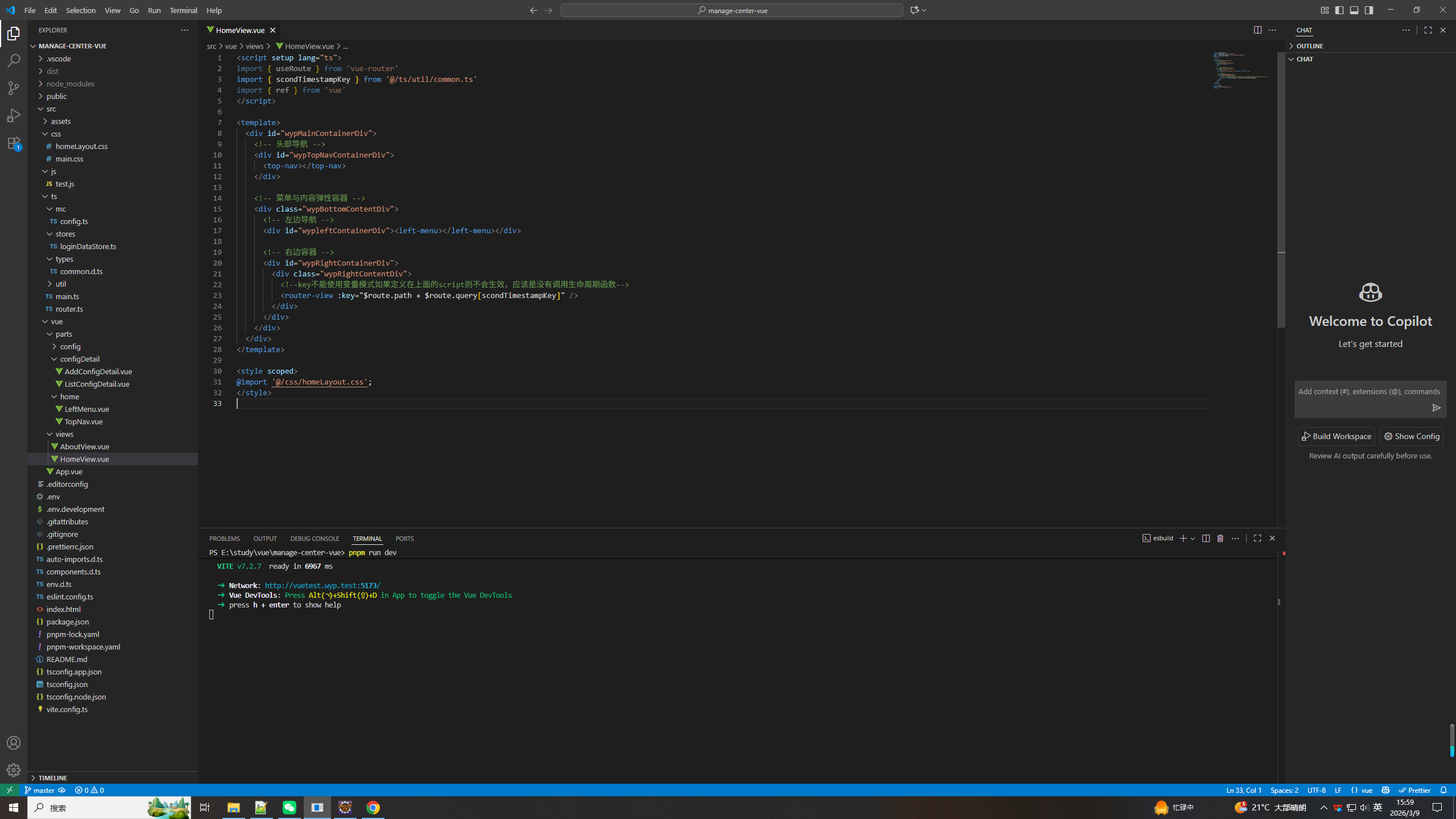Toggle bottom panel visibility
This screenshot has width=1456, height=819.
[x=1354, y=10]
